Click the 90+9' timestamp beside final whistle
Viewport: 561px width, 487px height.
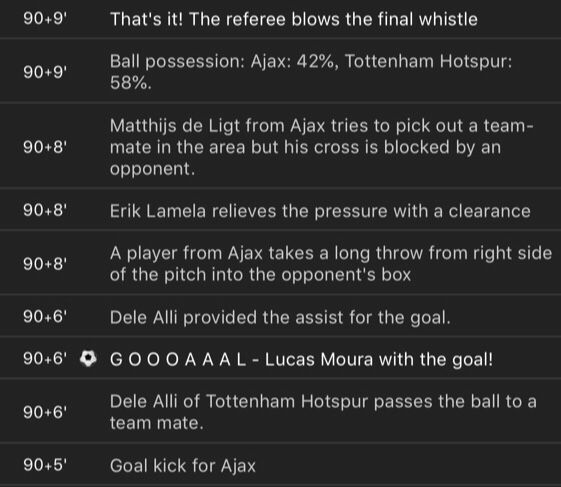[x=45, y=18]
